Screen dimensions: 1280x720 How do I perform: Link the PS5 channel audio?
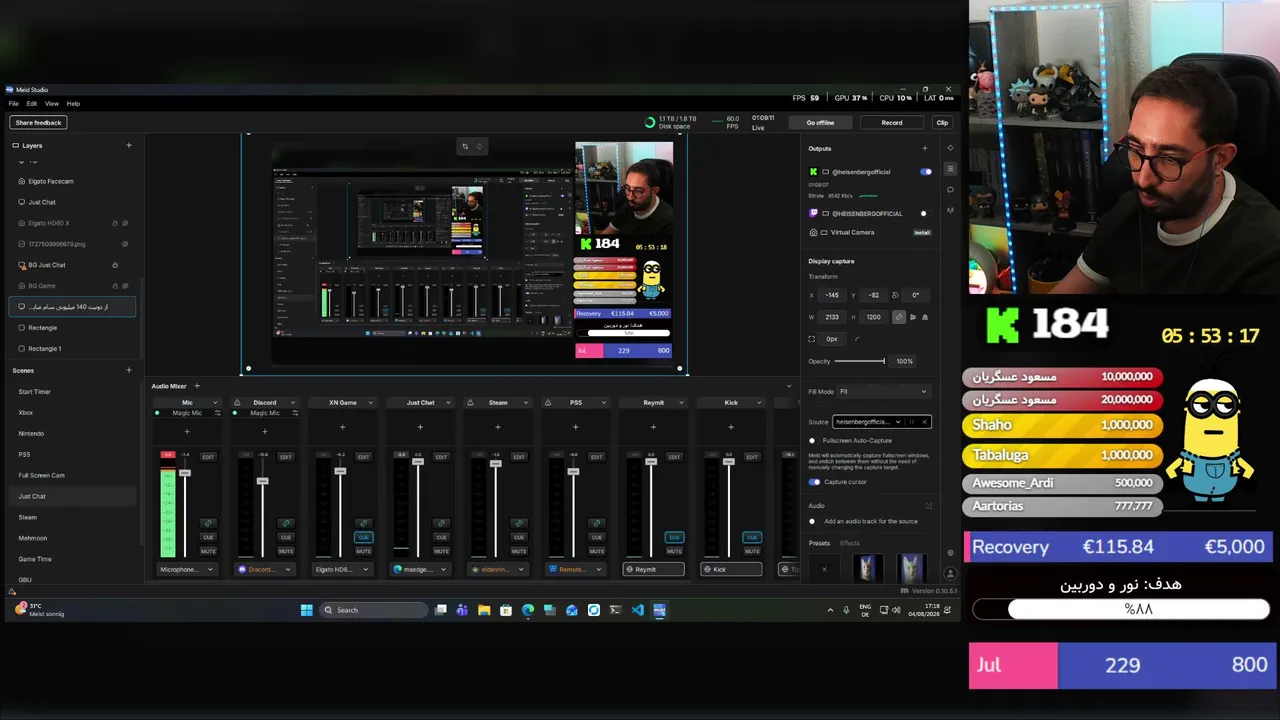pos(597,523)
